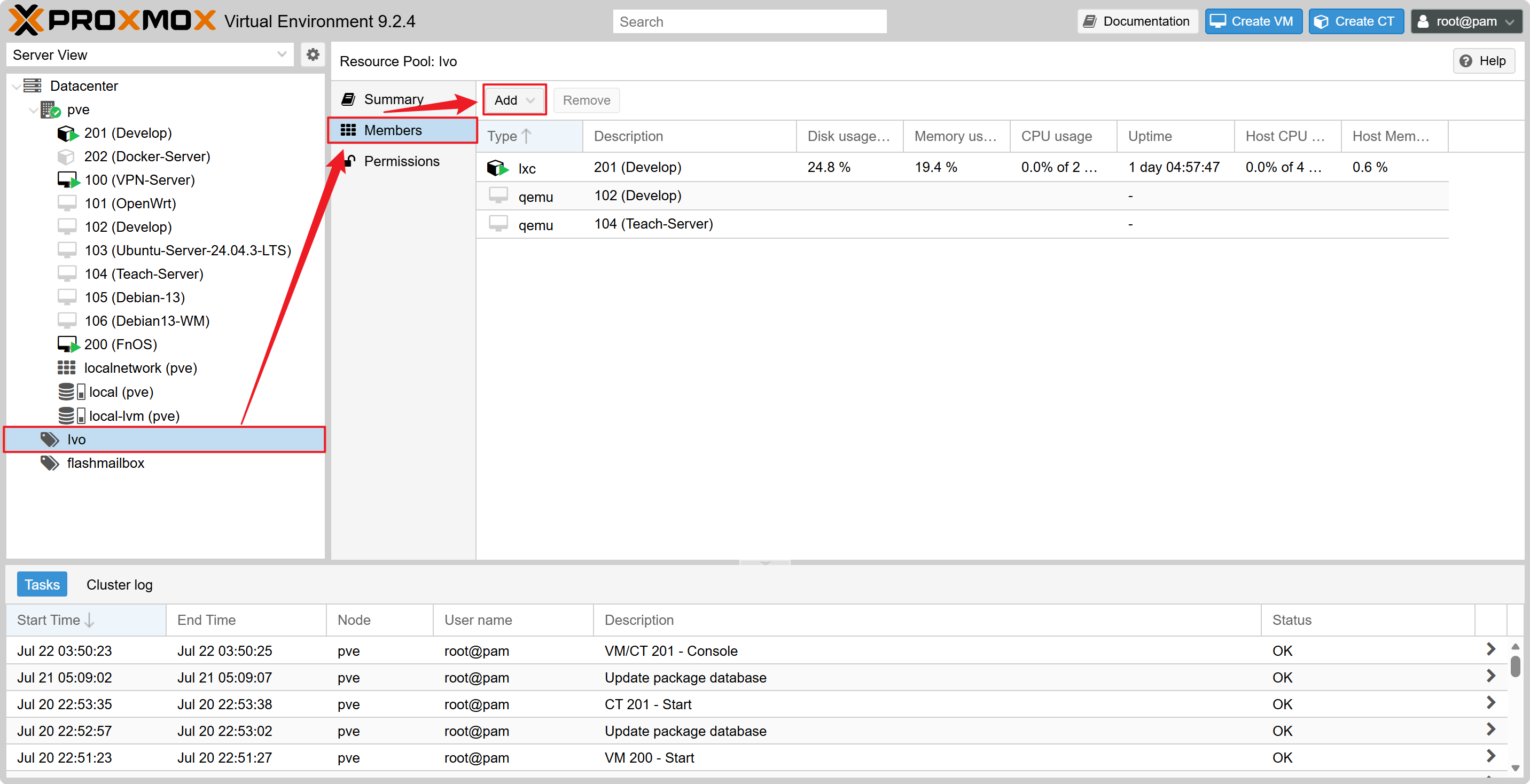Viewport: 1530px width, 784px height.
Task: Expand the Jul 21 Update package database task
Action: point(1491,676)
